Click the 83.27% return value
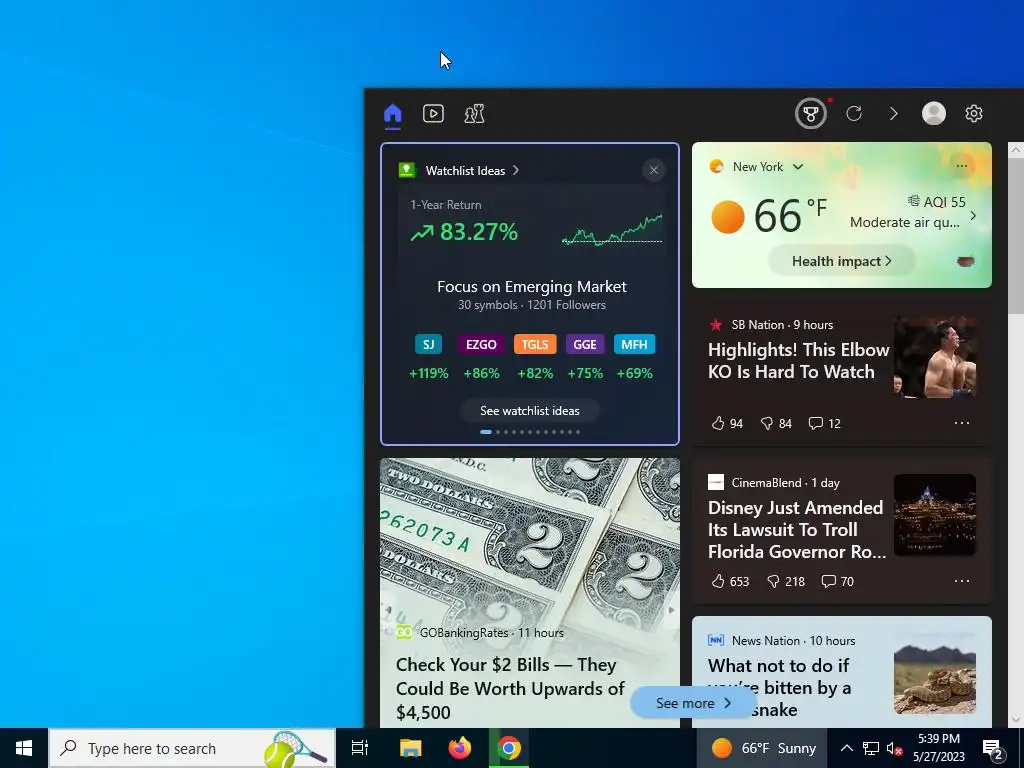The width and height of the screenshot is (1024, 768). click(479, 232)
